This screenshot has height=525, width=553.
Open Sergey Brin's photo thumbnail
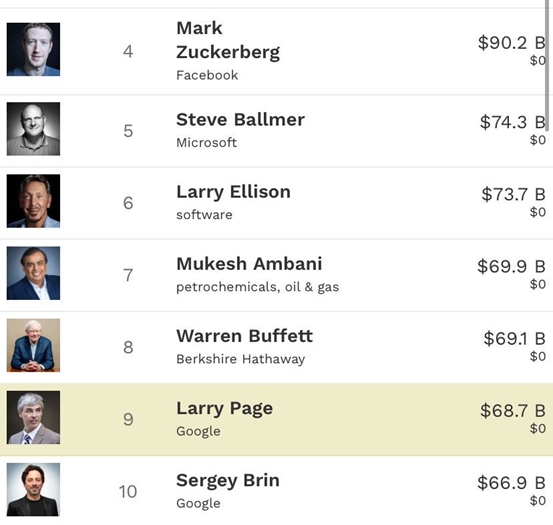tap(33, 490)
